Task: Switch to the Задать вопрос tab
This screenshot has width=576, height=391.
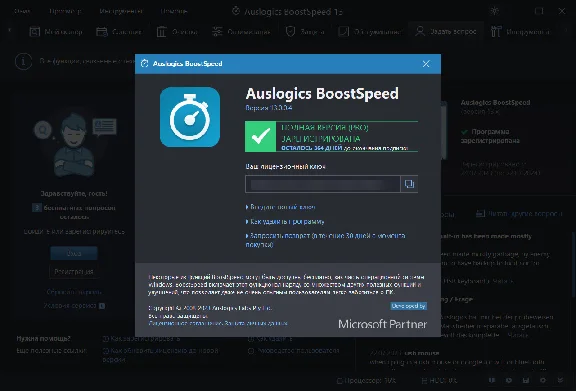Action: pyautogui.click(x=446, y=32)
